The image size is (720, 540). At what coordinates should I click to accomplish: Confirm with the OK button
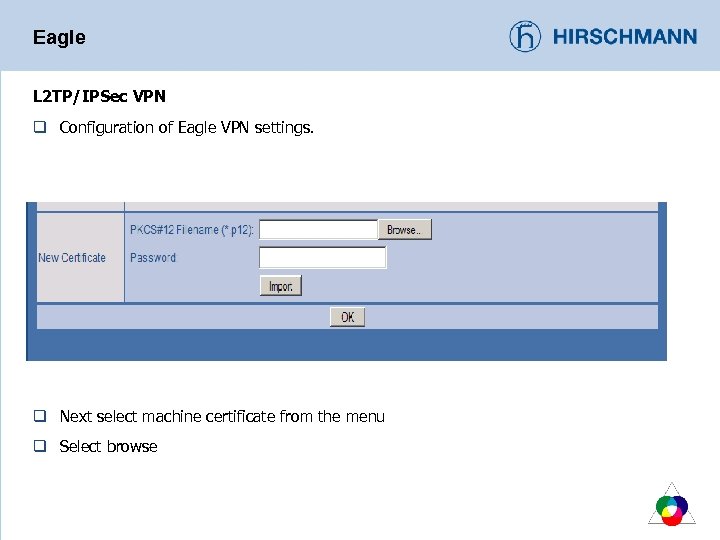coord(347,317)
